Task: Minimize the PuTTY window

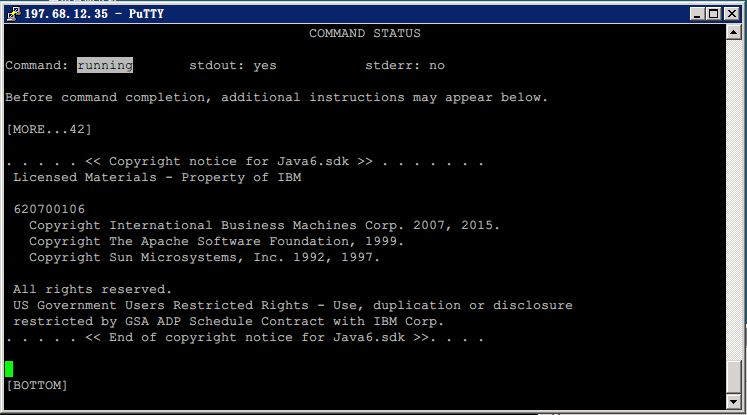Action: point(698,13)
